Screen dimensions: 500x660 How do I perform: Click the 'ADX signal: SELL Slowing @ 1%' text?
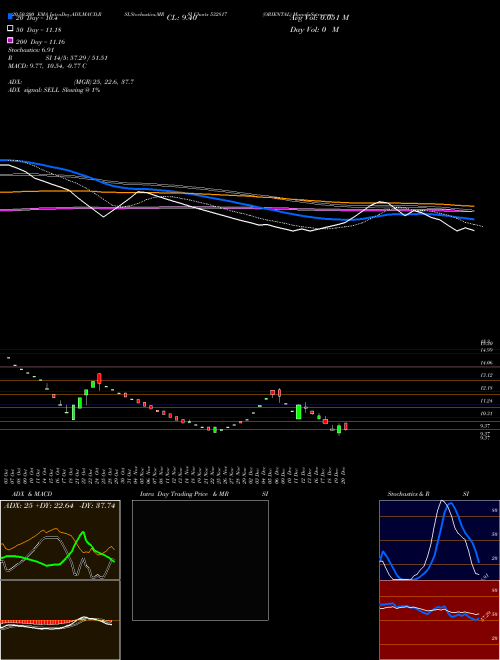(54, 90)
